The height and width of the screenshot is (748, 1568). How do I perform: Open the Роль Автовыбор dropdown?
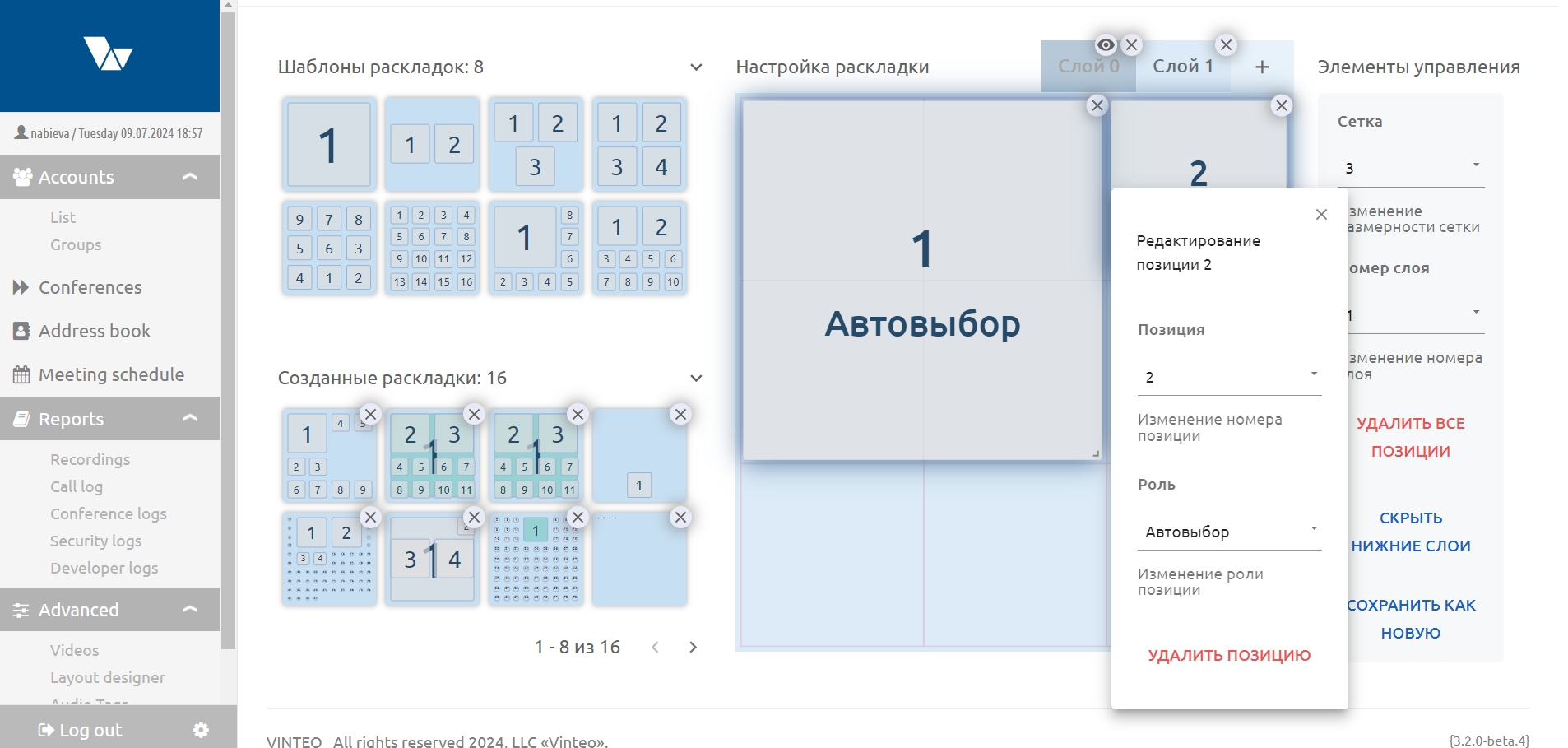coord(1229,532)
